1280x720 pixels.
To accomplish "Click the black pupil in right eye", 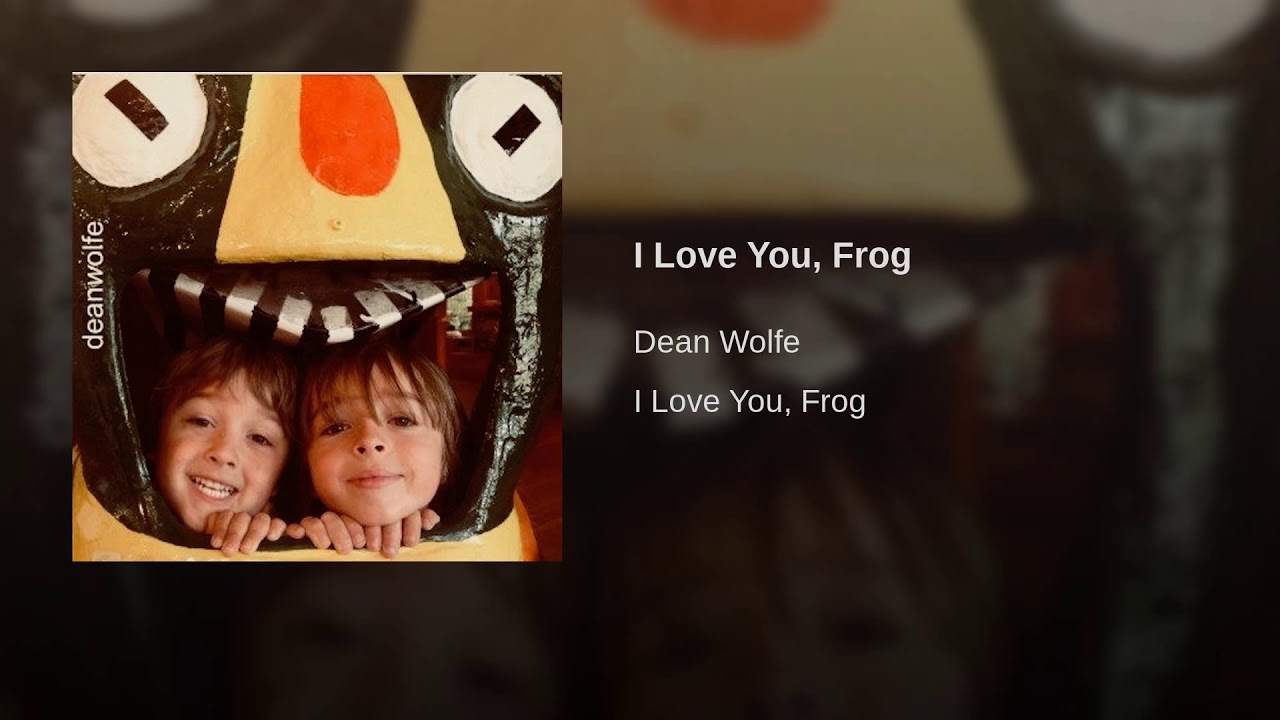I will click(516, 130).
